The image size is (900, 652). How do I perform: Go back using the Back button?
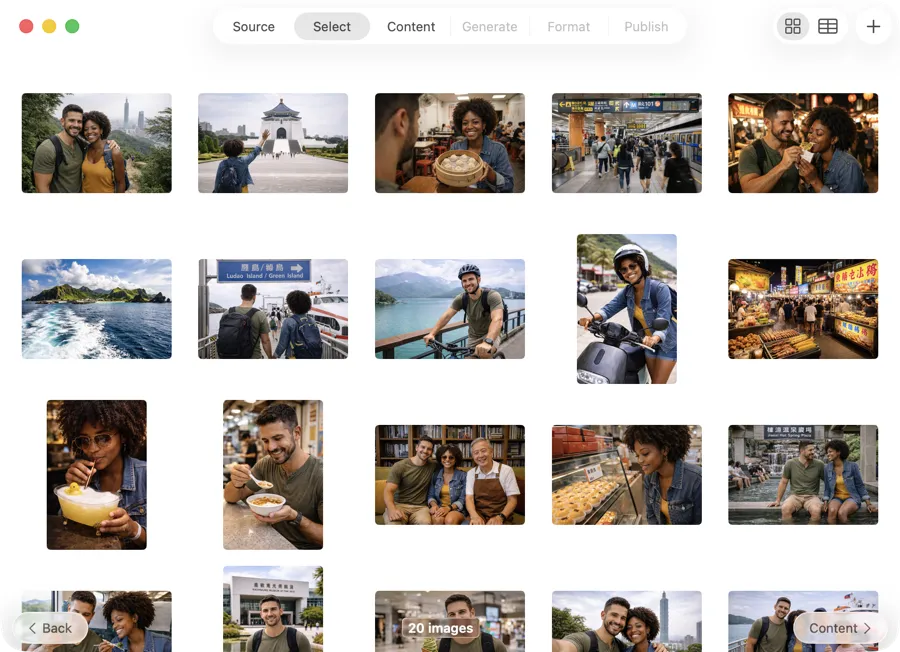pos(50,628)
